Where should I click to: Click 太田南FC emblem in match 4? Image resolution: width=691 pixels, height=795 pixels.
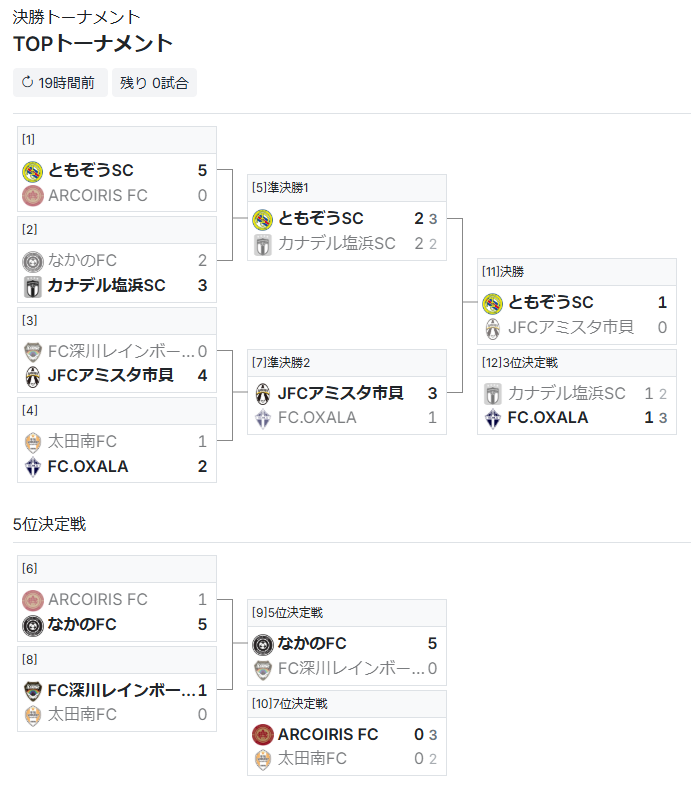click(x=32, y=442)
